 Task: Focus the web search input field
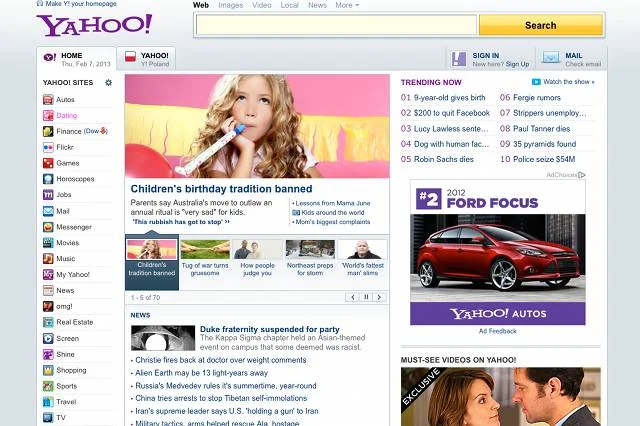(x=336, y=25)
